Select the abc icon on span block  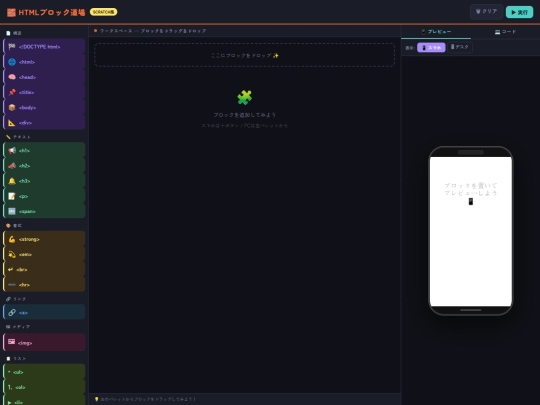coord(12,211)
